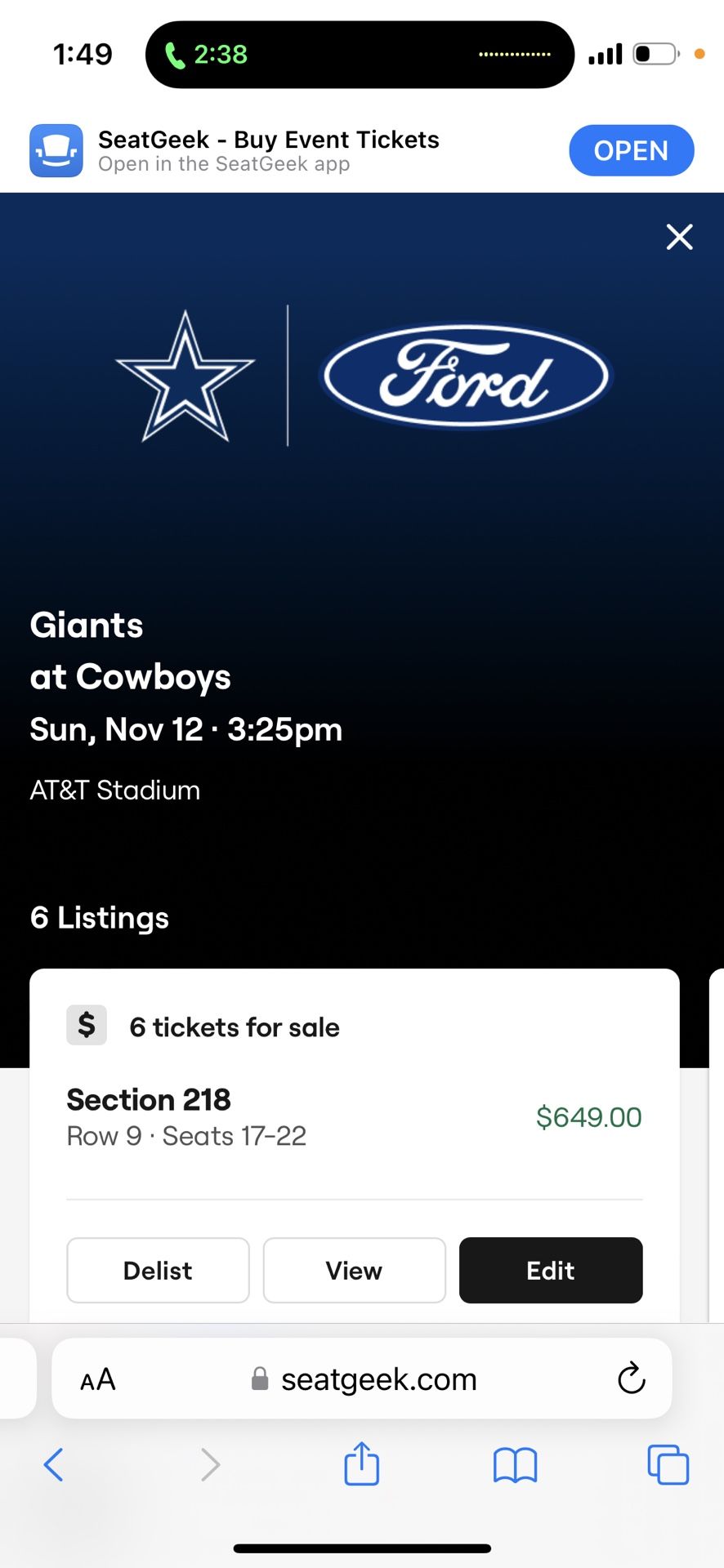Screen dimensions: 724x1568
Task: Tap the Ford oval logo
Action: (x=466, y=376)
